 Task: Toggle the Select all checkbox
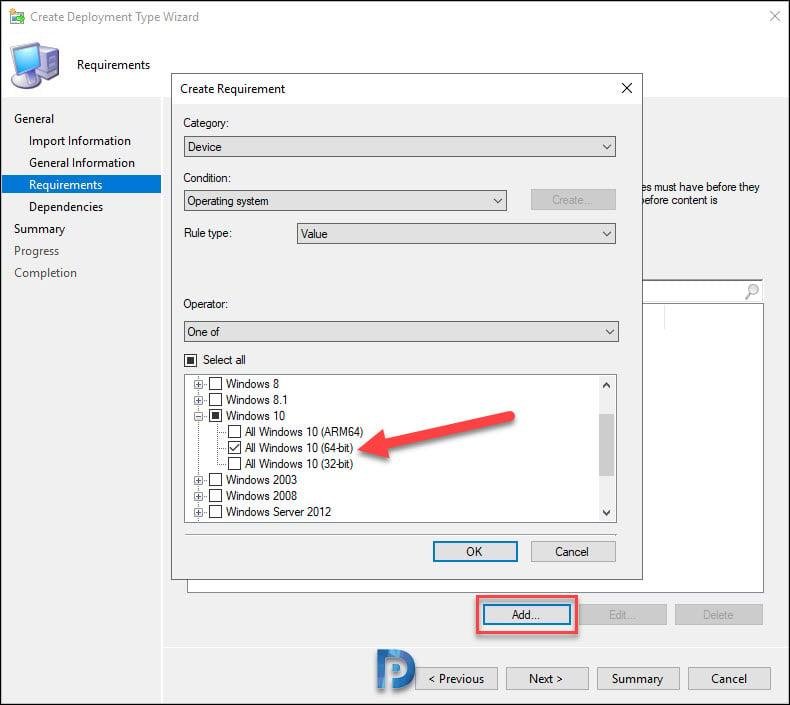tap(190, 360)
